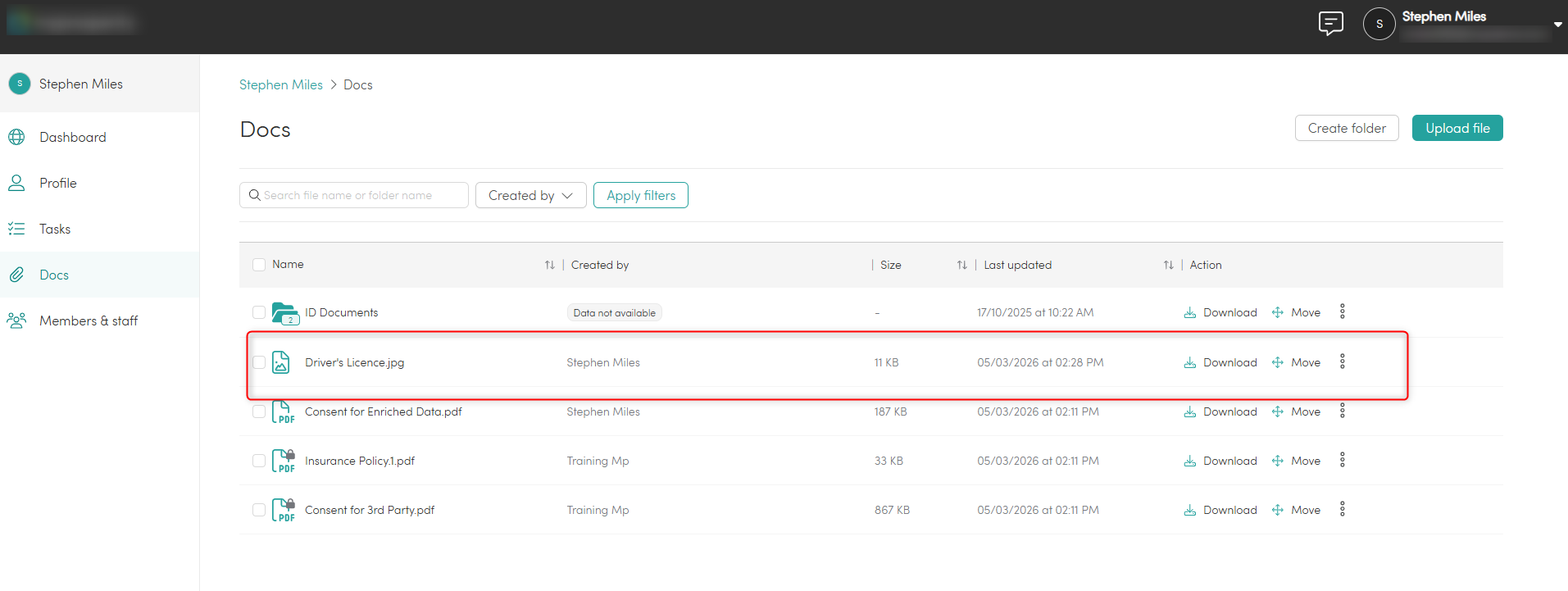Click the Create folder button

click(1347, 128)
